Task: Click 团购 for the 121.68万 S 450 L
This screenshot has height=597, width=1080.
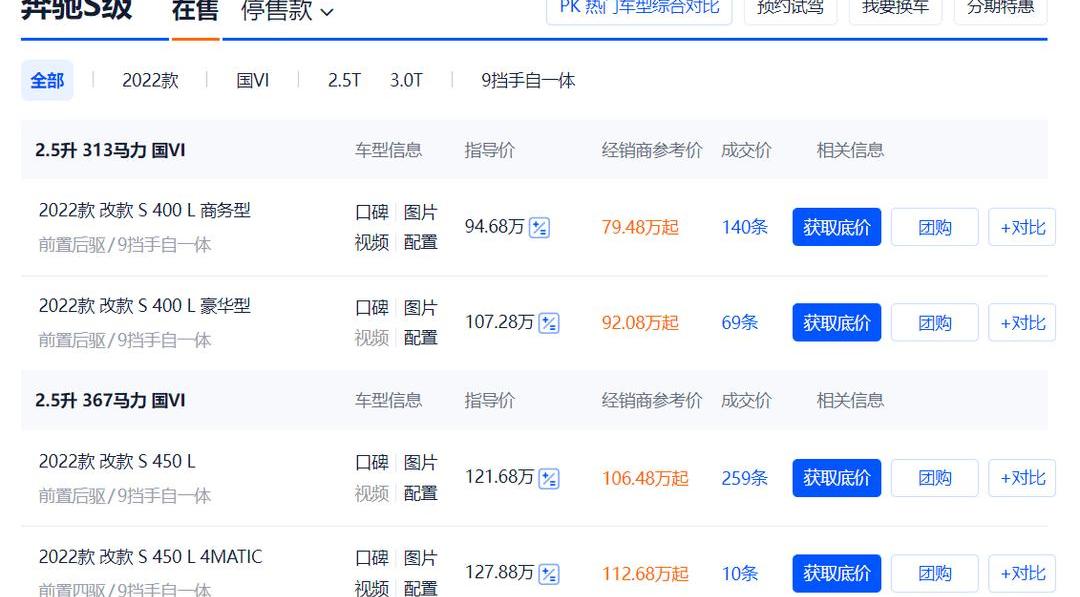Action: click(x=935, y=478)
